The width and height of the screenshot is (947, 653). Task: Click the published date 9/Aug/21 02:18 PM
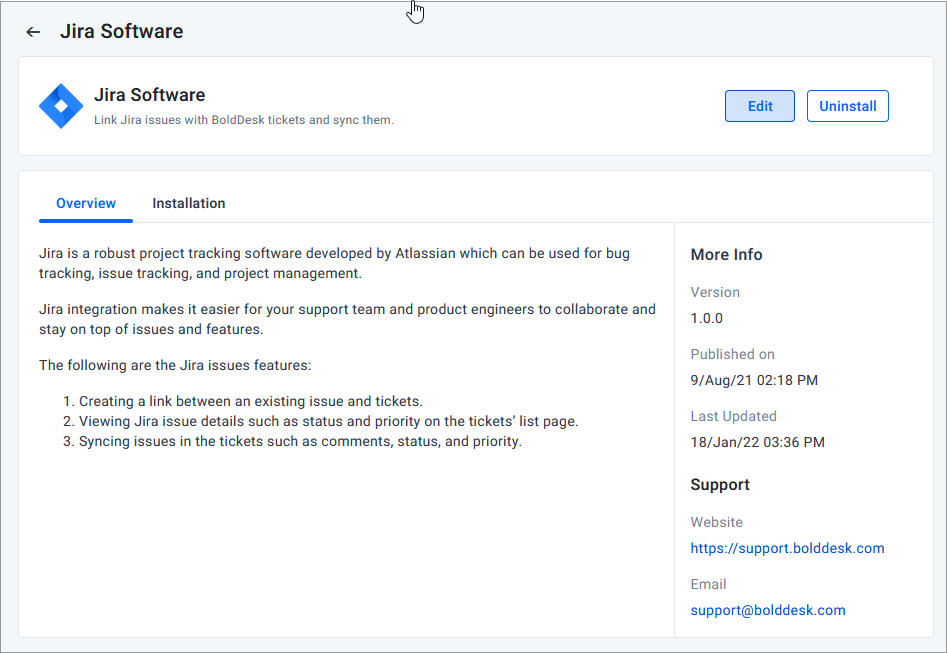[754, 381]
